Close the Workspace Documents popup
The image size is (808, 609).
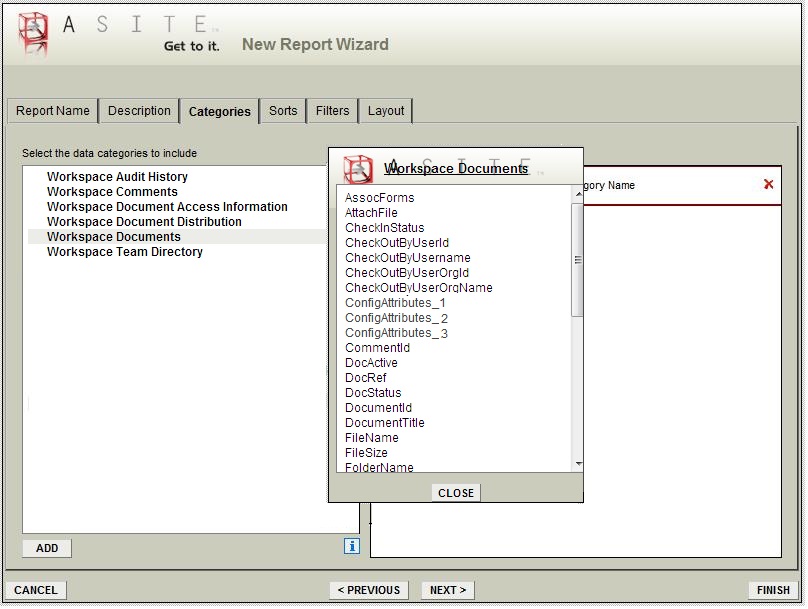tap(456, 494)
